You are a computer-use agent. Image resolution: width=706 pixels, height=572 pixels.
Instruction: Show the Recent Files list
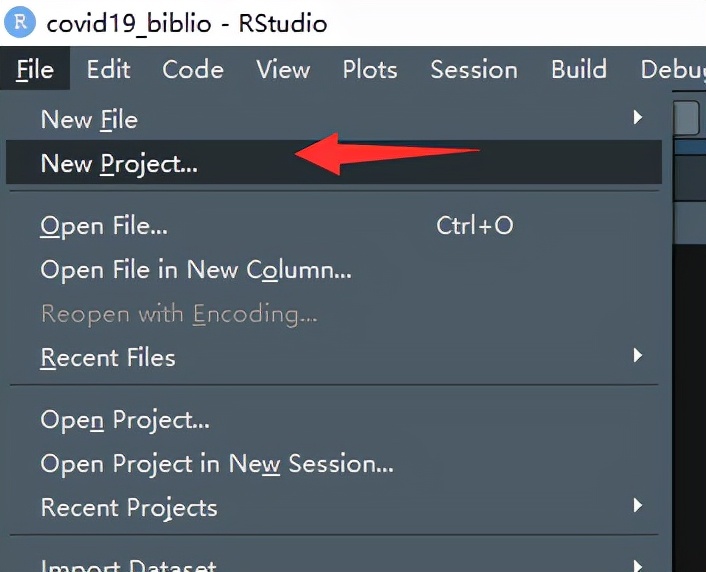[x=108, y=358]
